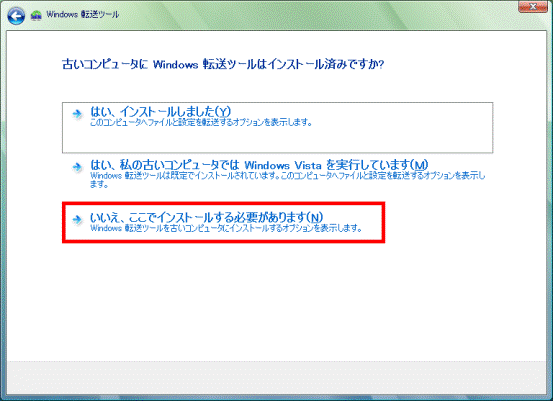Select the Windows Vista を実行しています(M) option
The image size is (553, 401).
277,174
